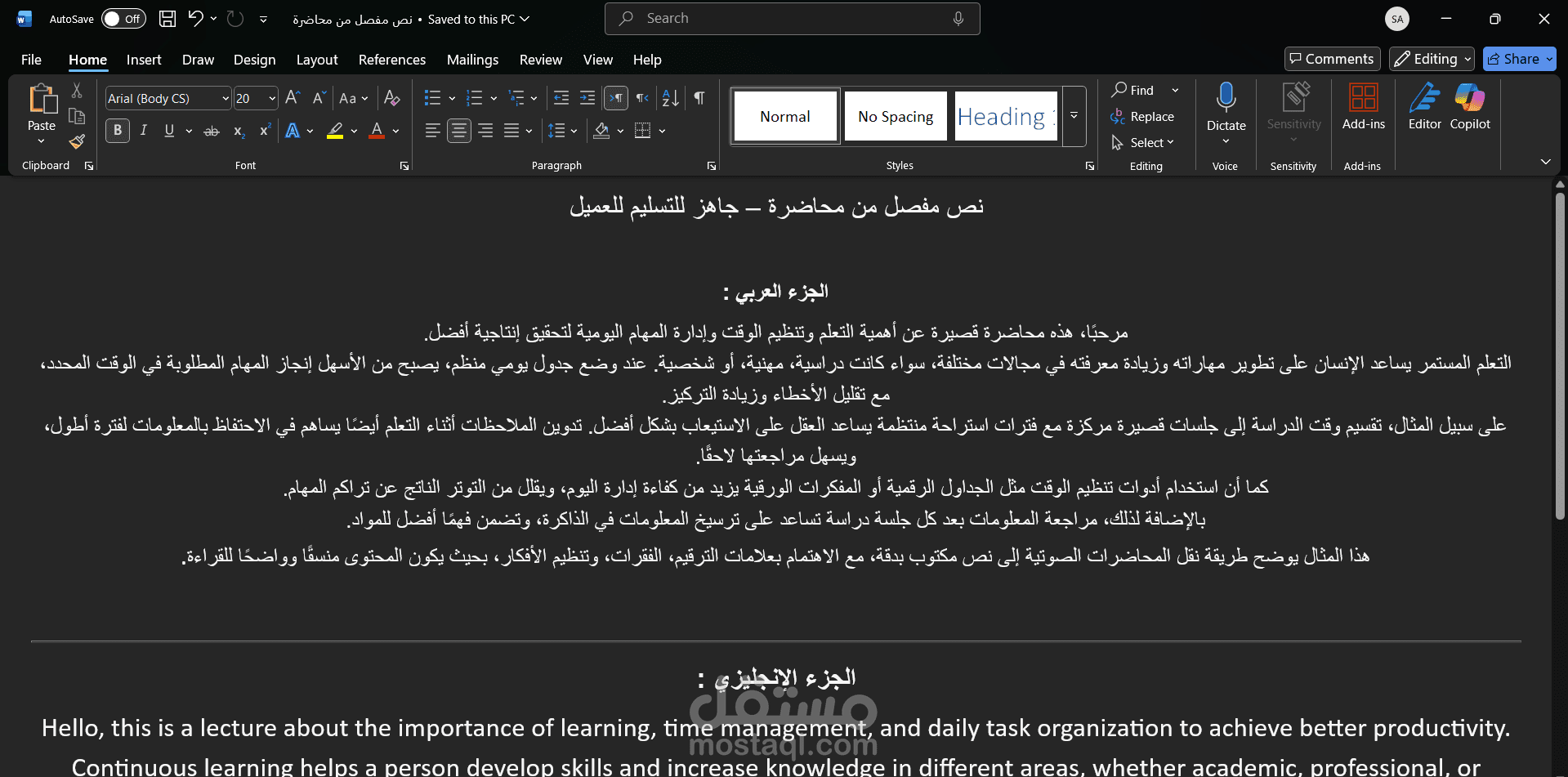Decrease font size

(x=319, y=98)
